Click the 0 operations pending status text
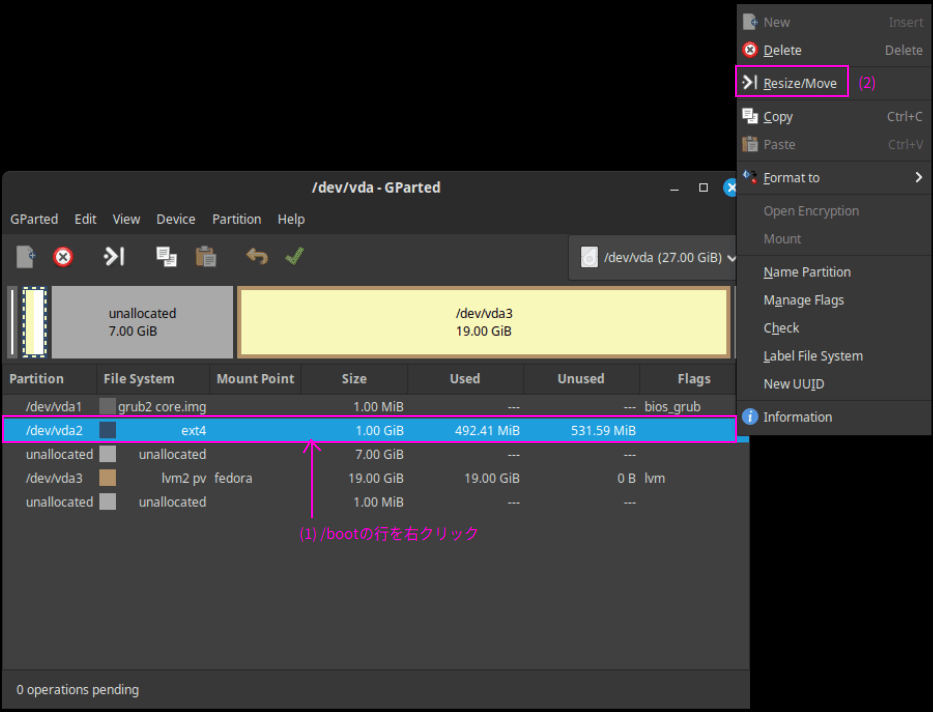933x712 pixels. (77, 689)
